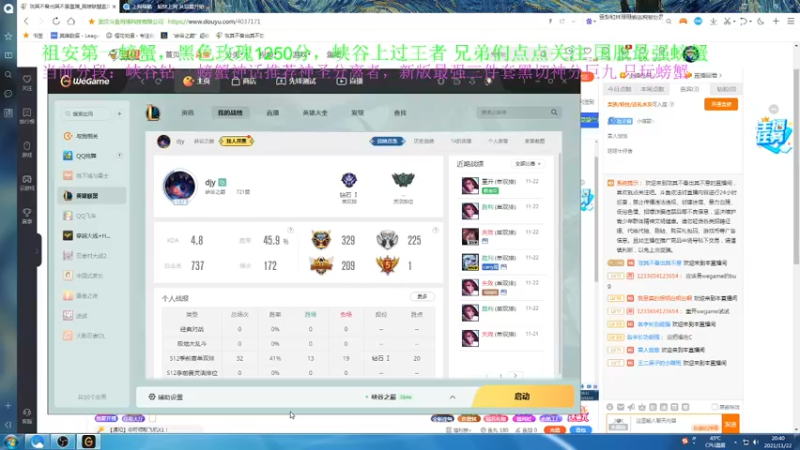Click help question mark beside win rate

(x=290, y=231)
